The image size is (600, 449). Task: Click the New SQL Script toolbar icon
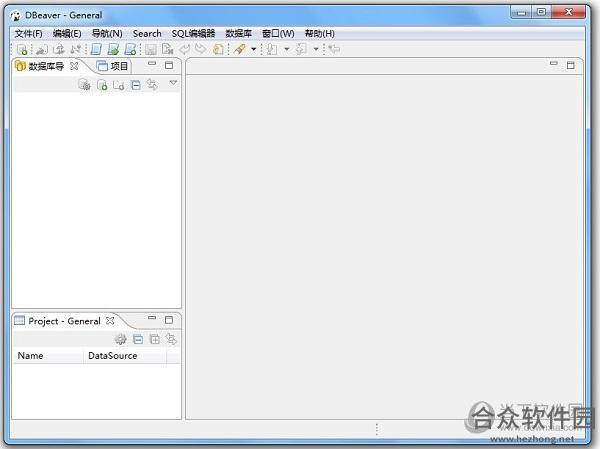pos(130,49)
